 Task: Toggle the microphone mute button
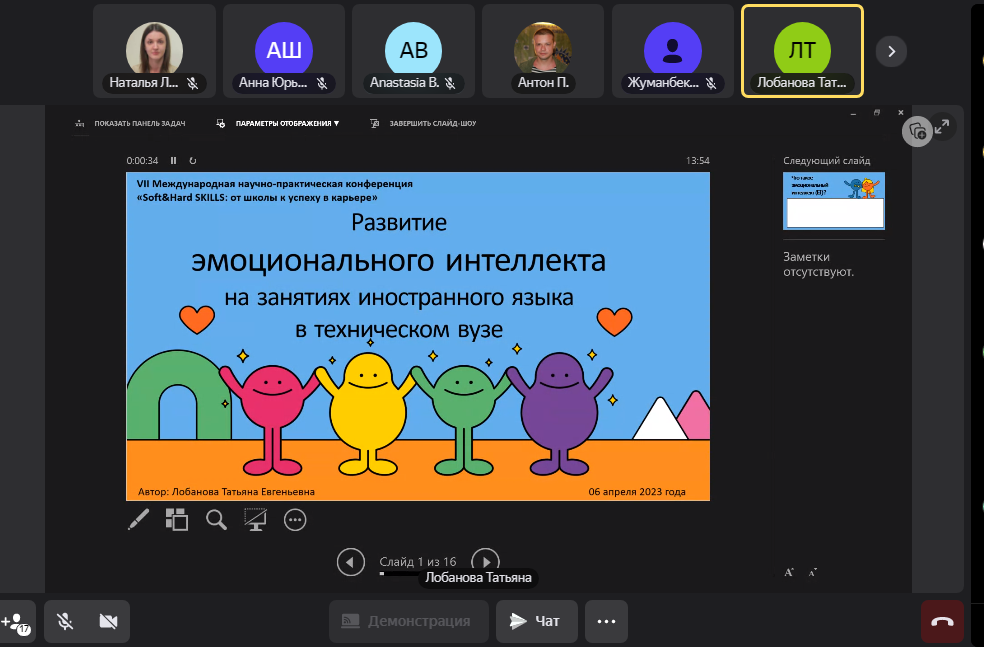click(65, 621)
